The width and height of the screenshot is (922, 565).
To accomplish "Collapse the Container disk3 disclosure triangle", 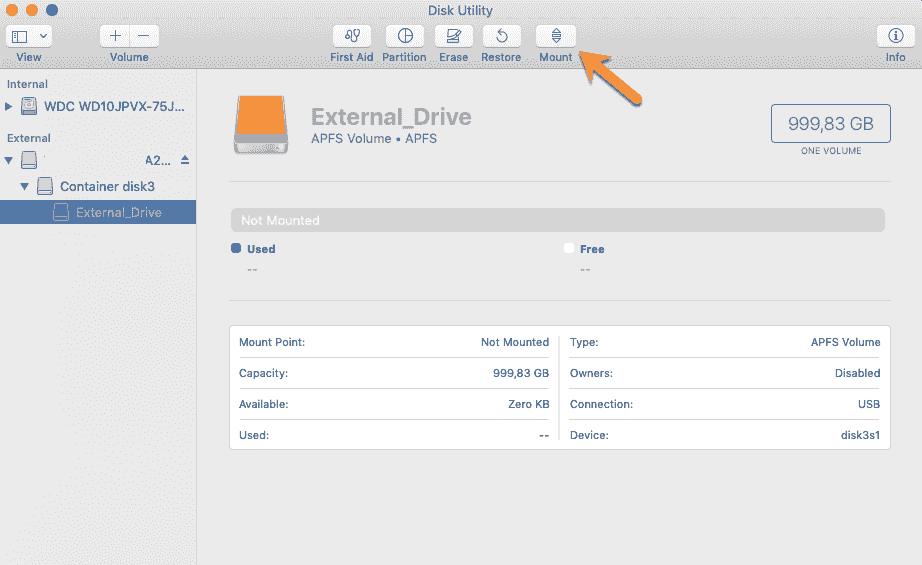I will pyautogui.click(x=24, y=186).
